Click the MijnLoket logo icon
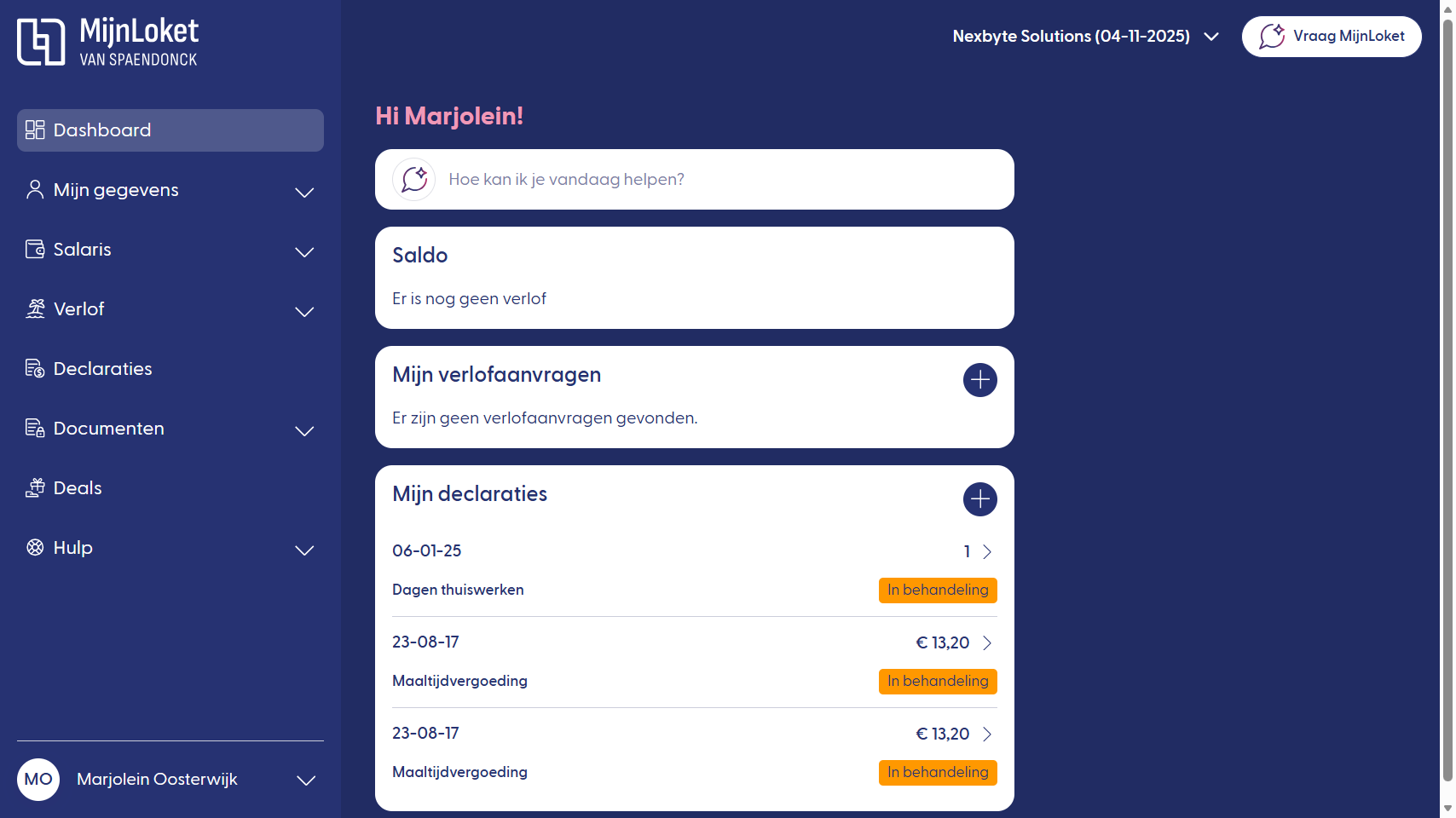 click(x=41, y=41)
